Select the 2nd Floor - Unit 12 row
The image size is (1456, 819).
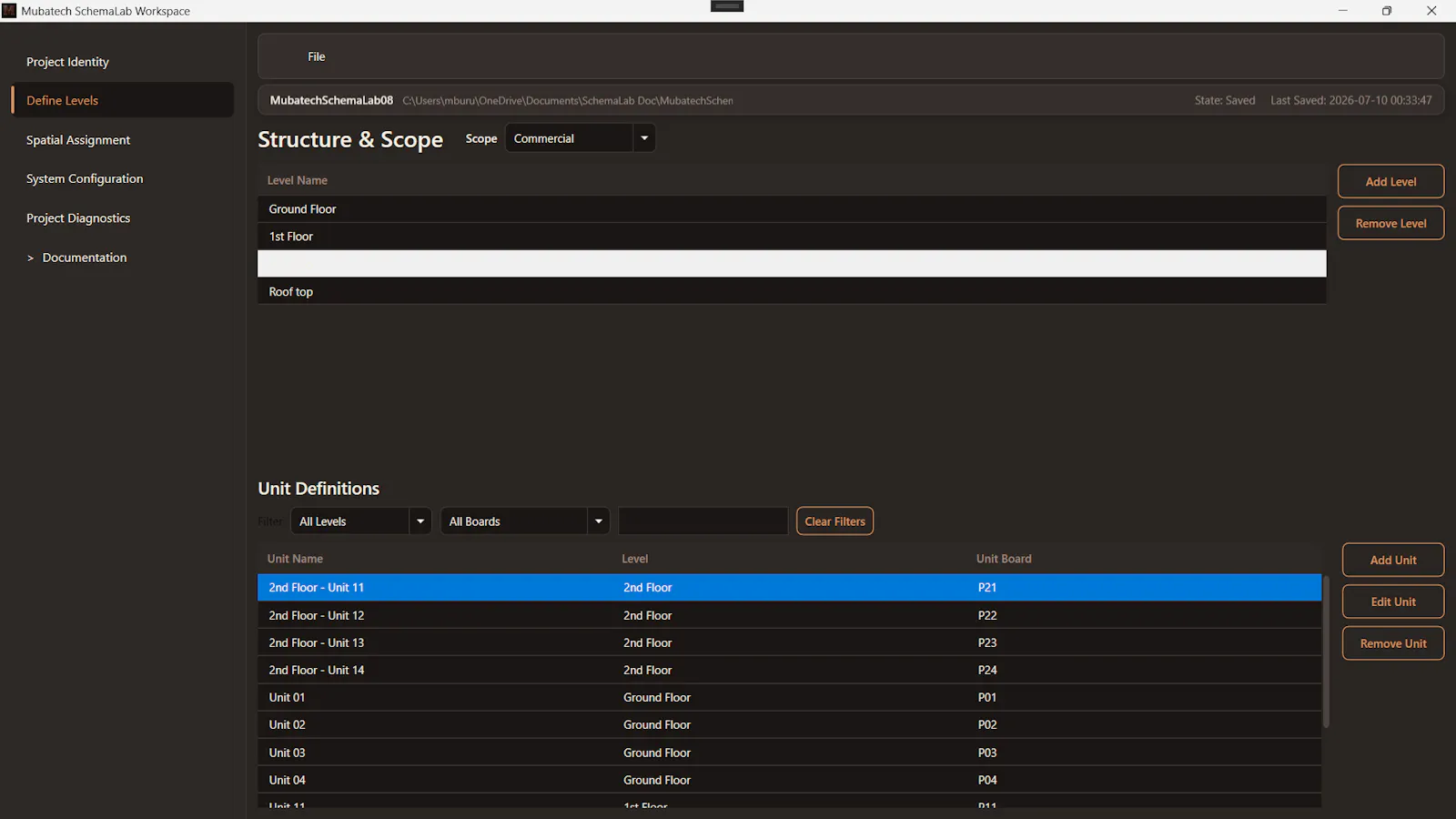pyautogui.click(x=790, y=615)
